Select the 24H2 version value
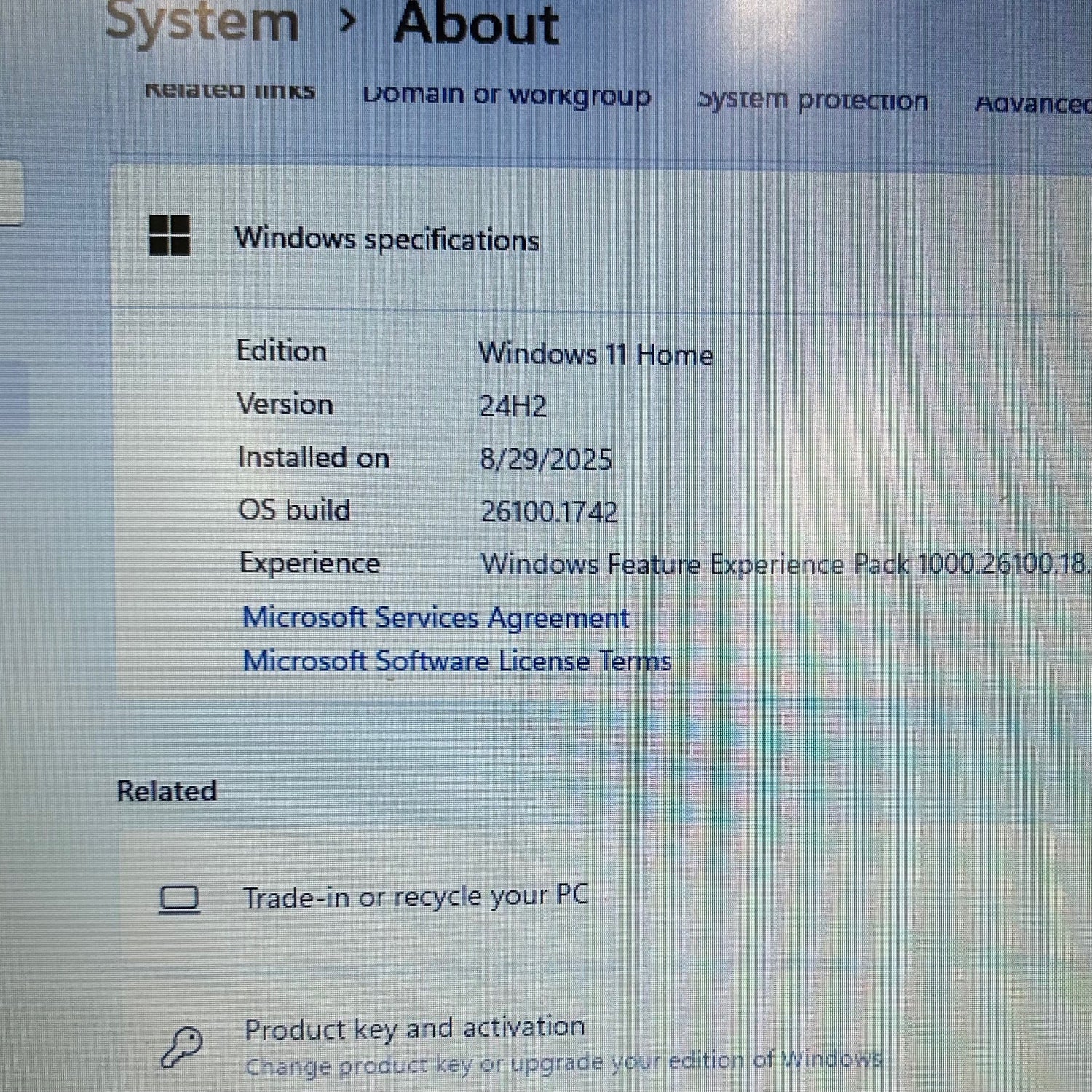The image size is (1092, 1092). (x=513, y=406)
